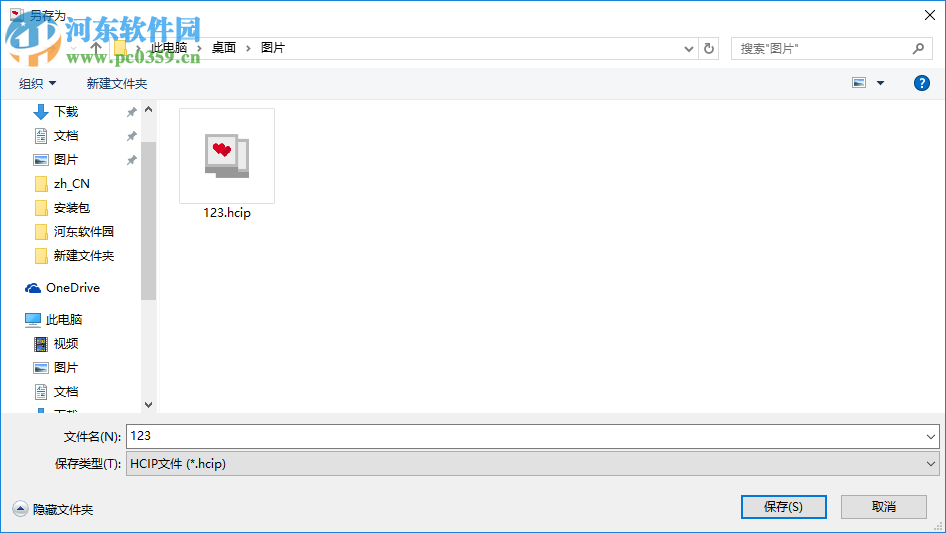Screen dimensions: 946x533
Task: Click the navigation pane scrollbar thumb
Action: click(148, 221)
